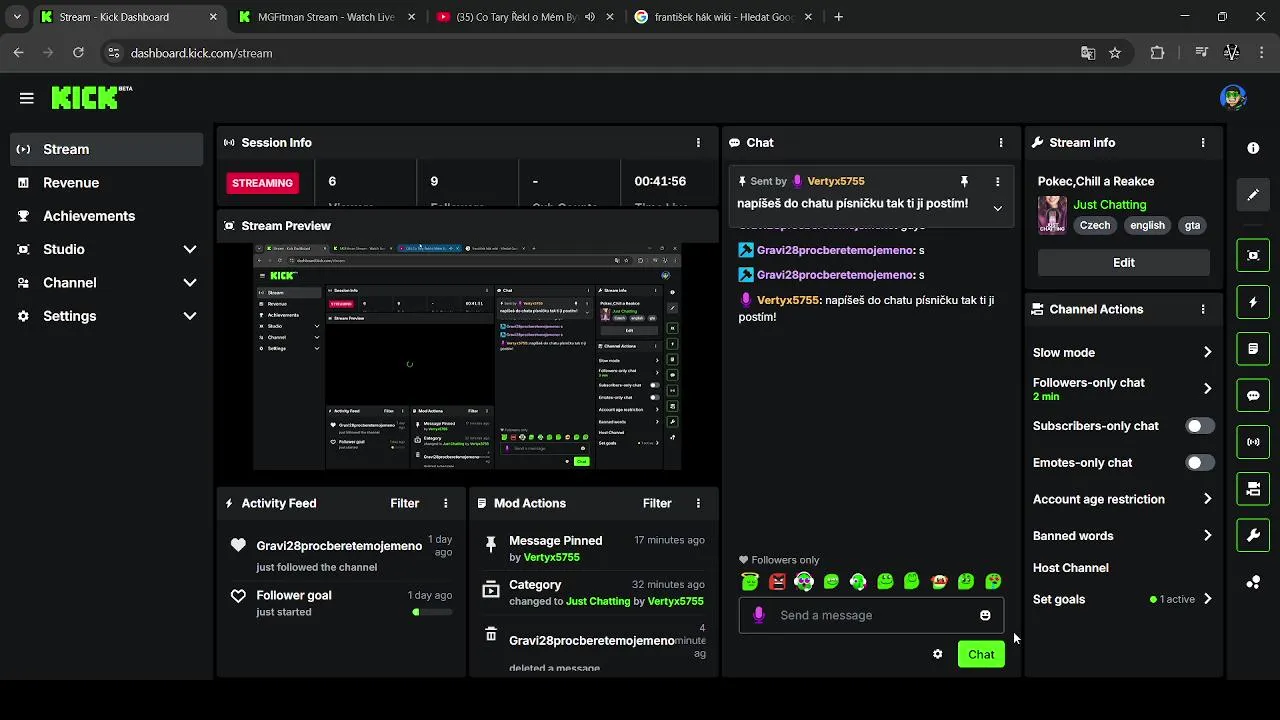Toggle the broadcast session info widget icon
The image size is (1280, 720).
click(1253, 442)
